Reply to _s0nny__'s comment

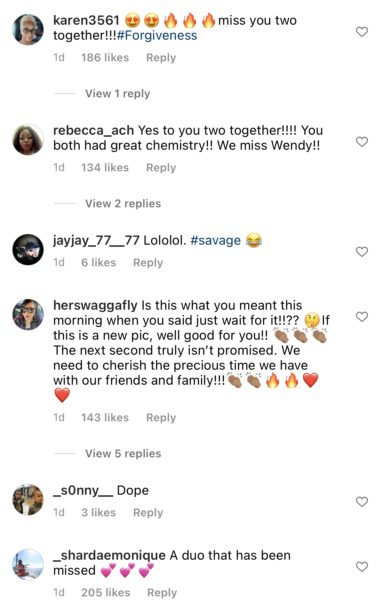(x=148, y=513)
